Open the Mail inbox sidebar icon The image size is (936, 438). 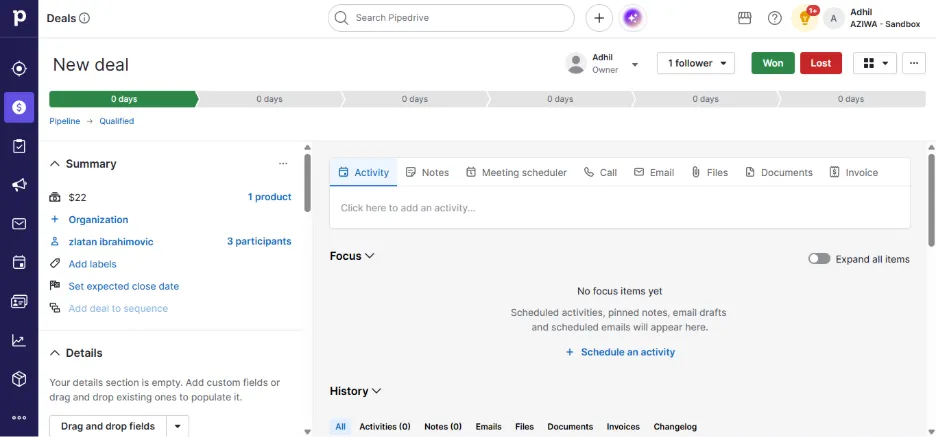coord(19,224)
